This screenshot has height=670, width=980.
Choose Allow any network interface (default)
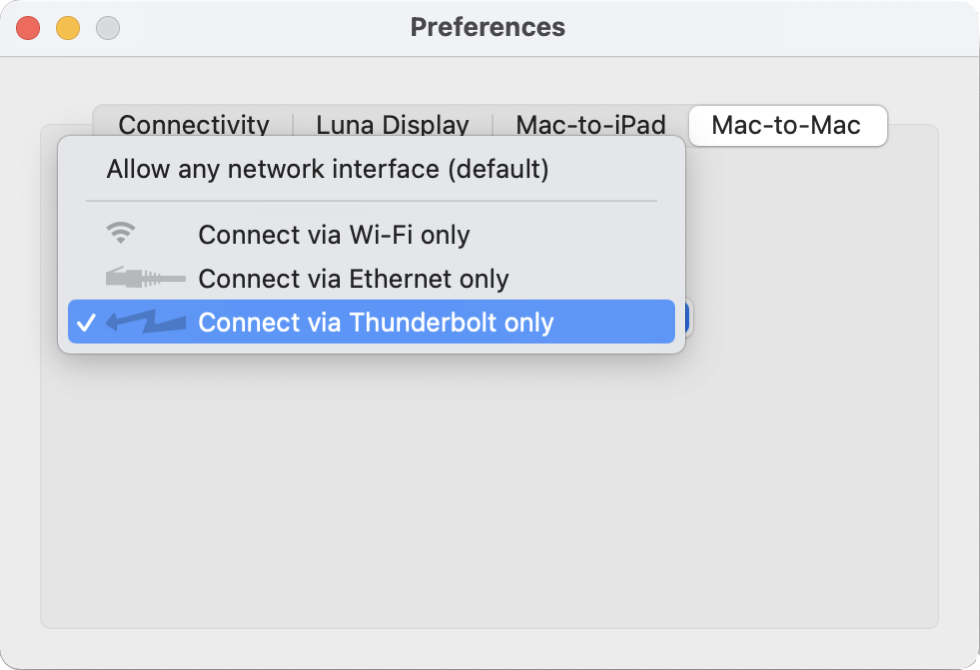(x=327, y=169)
